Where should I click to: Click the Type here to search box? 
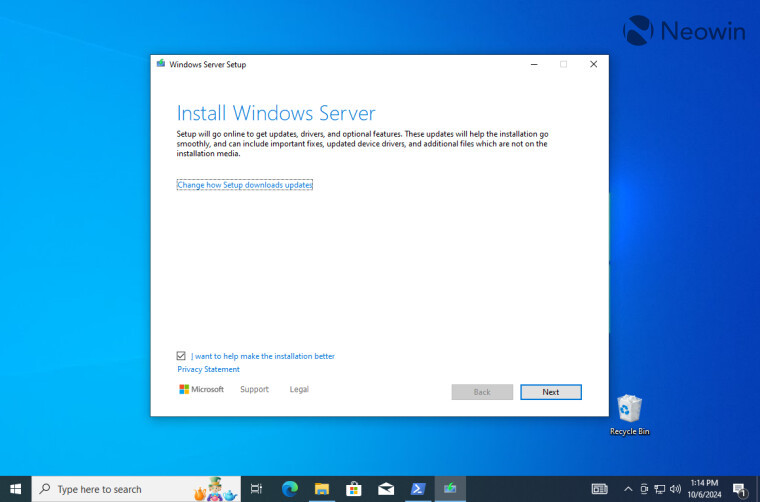(136, 489)
